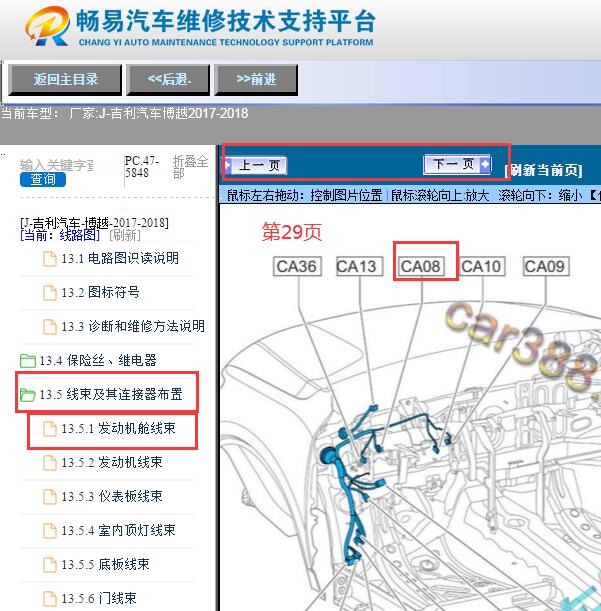Open the previous page with 上一页
This screenshot has width=601, height=611.
[256, 165]
